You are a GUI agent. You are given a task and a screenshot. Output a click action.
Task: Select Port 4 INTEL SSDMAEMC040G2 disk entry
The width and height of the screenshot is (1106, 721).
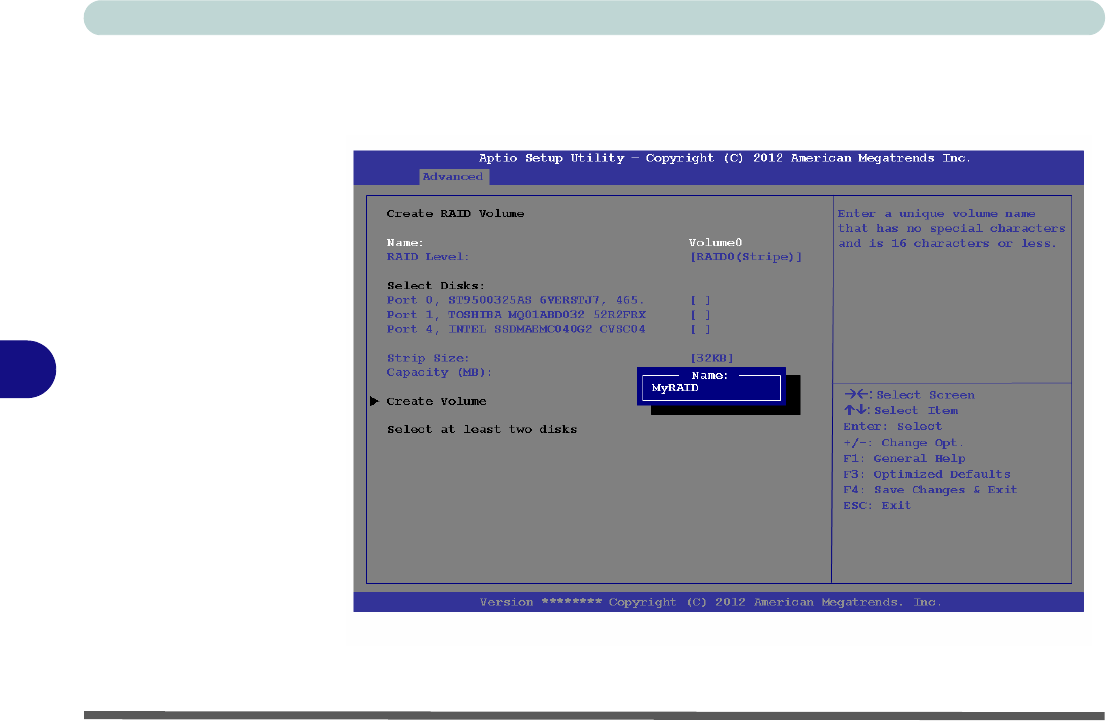(x=516, y=329)
